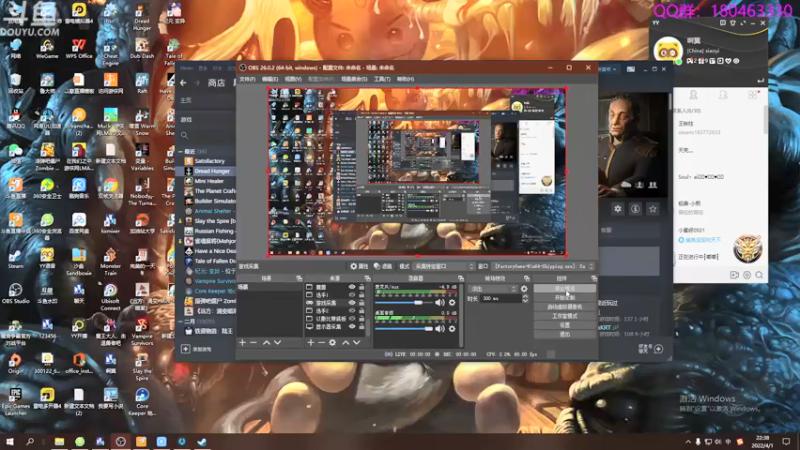
Task: Click 启动虚拟摄像机 virtual camera button
Action: click(564, 307)
